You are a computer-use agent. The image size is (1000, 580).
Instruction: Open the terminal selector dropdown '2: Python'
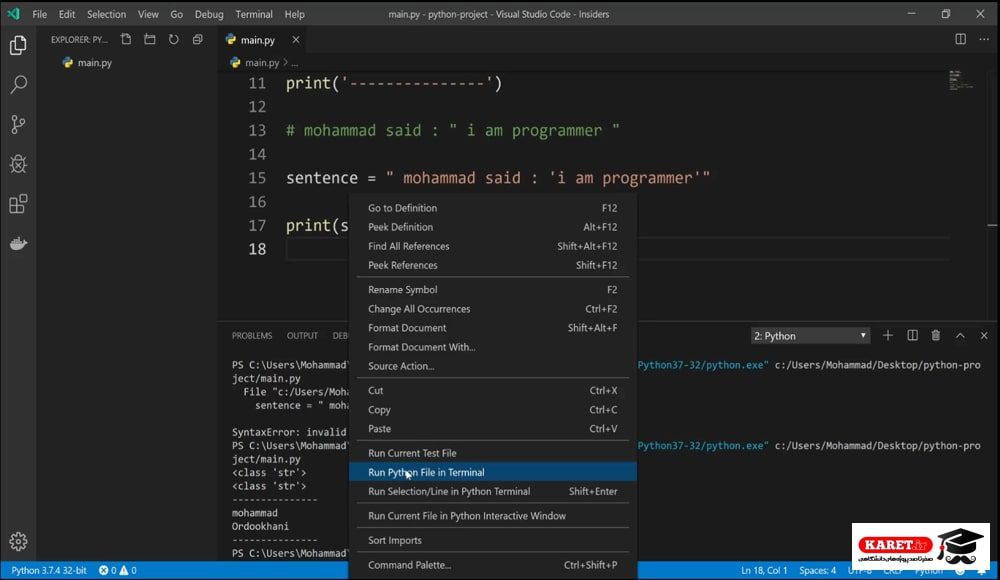tap(811, 336)
